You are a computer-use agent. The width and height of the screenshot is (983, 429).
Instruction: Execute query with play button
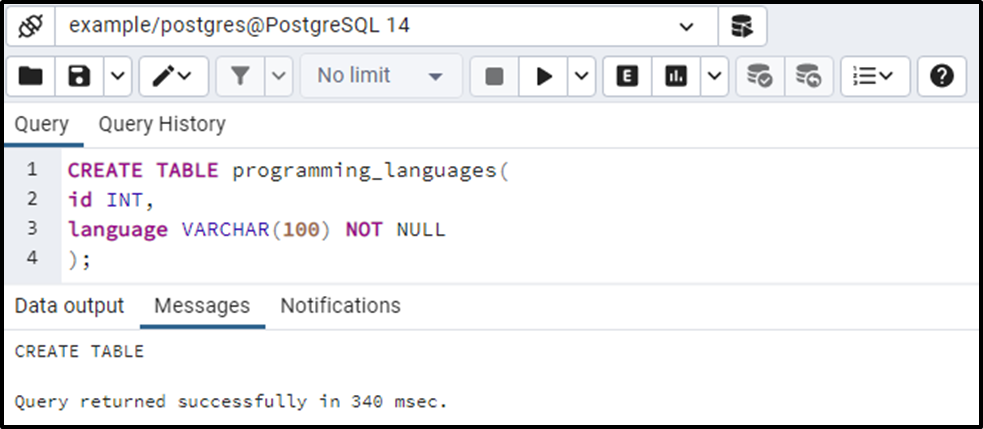(x=544, y=77)
